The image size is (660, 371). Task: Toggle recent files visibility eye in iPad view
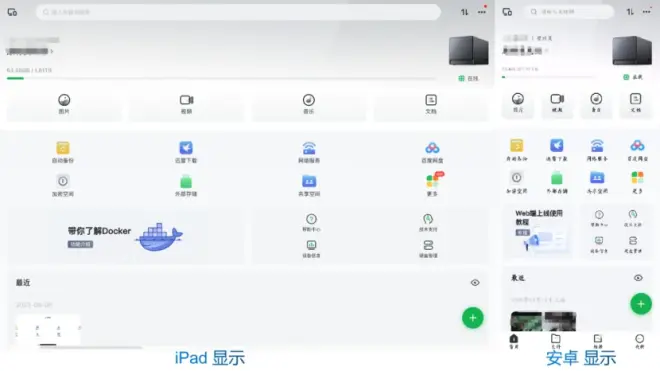(x=475, y=283)
